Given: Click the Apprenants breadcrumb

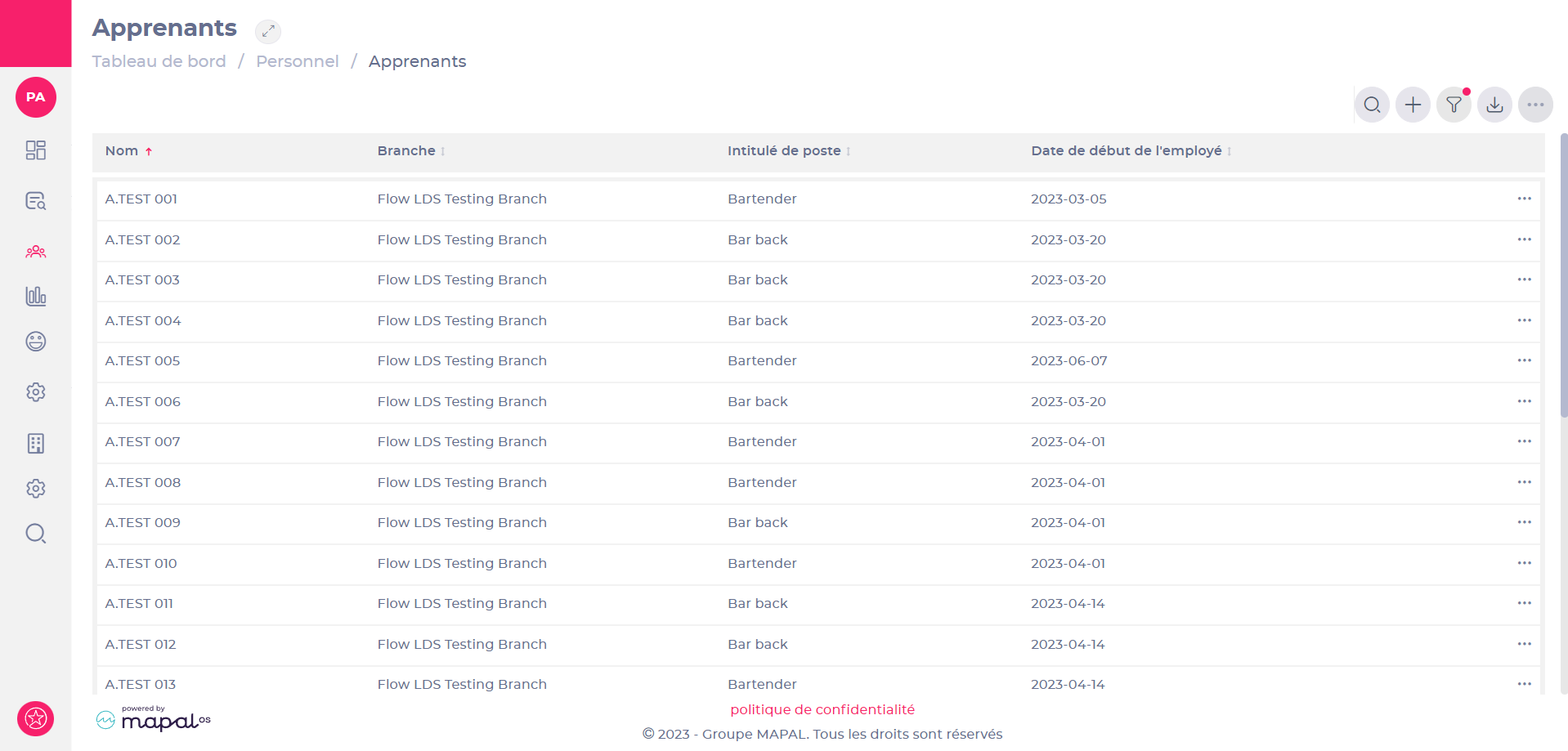Looking at the screenshot, I should [x=417, y=61].
